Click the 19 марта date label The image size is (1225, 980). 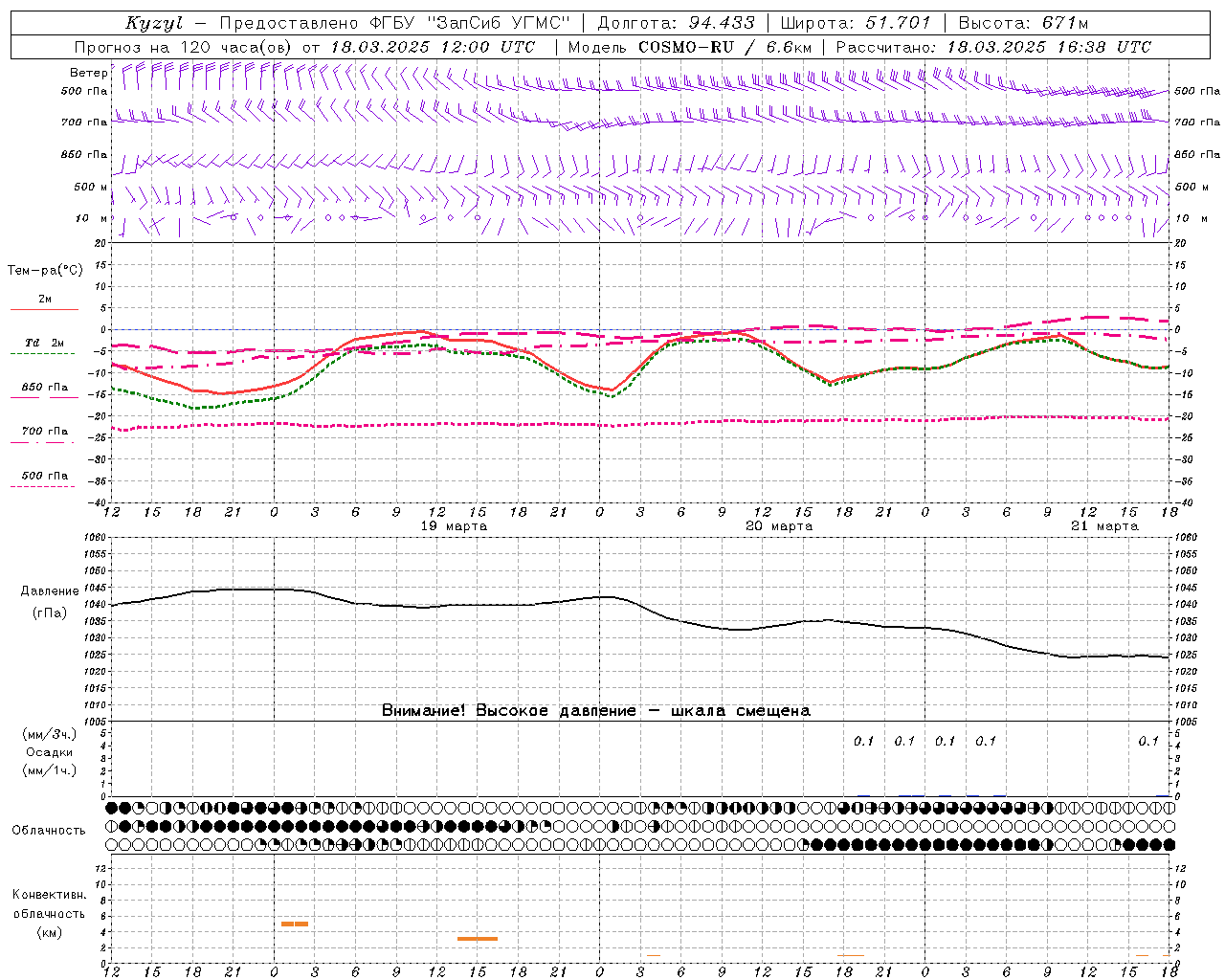click(x=454, y=526)
